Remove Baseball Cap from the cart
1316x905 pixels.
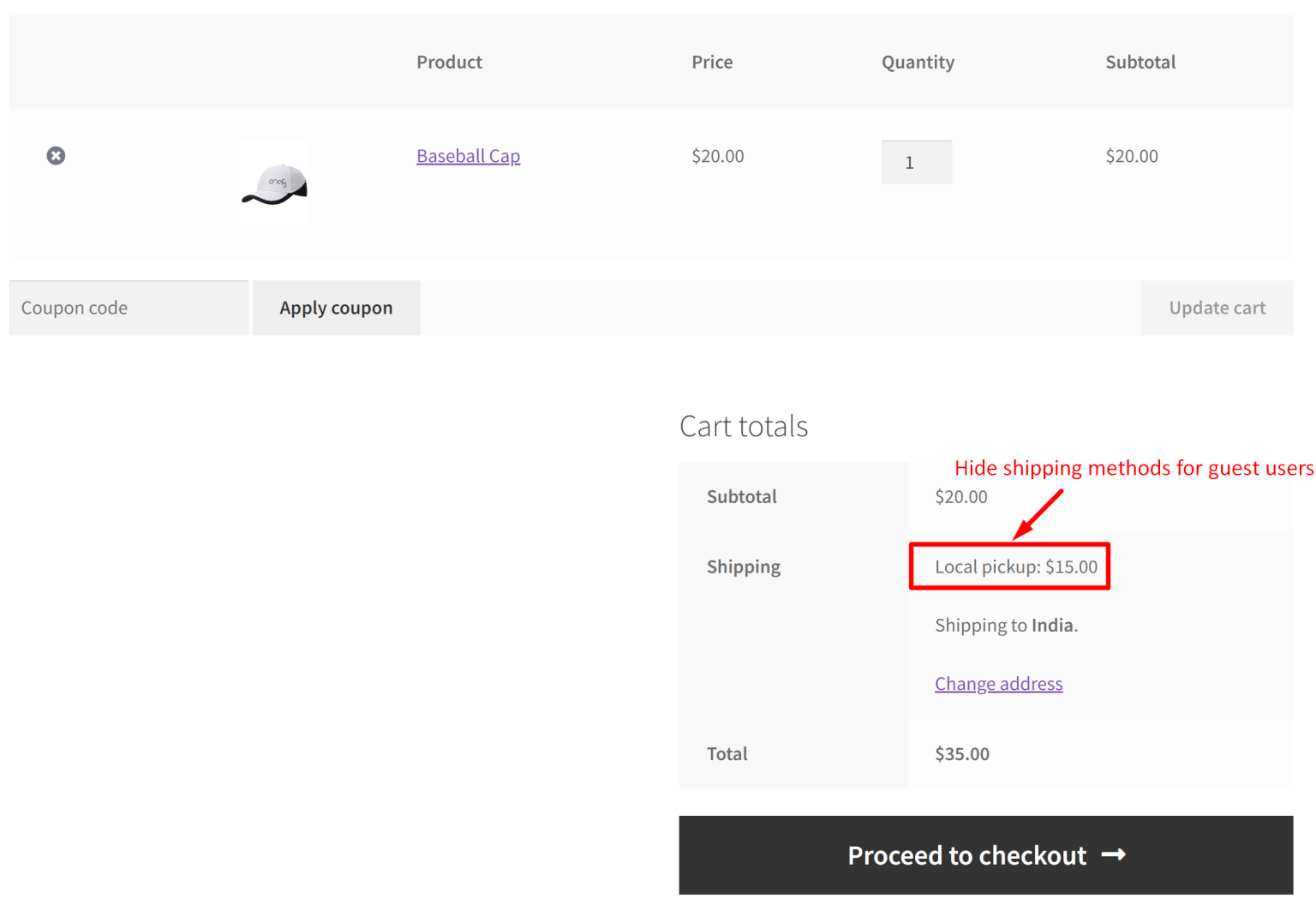(56, 155)
